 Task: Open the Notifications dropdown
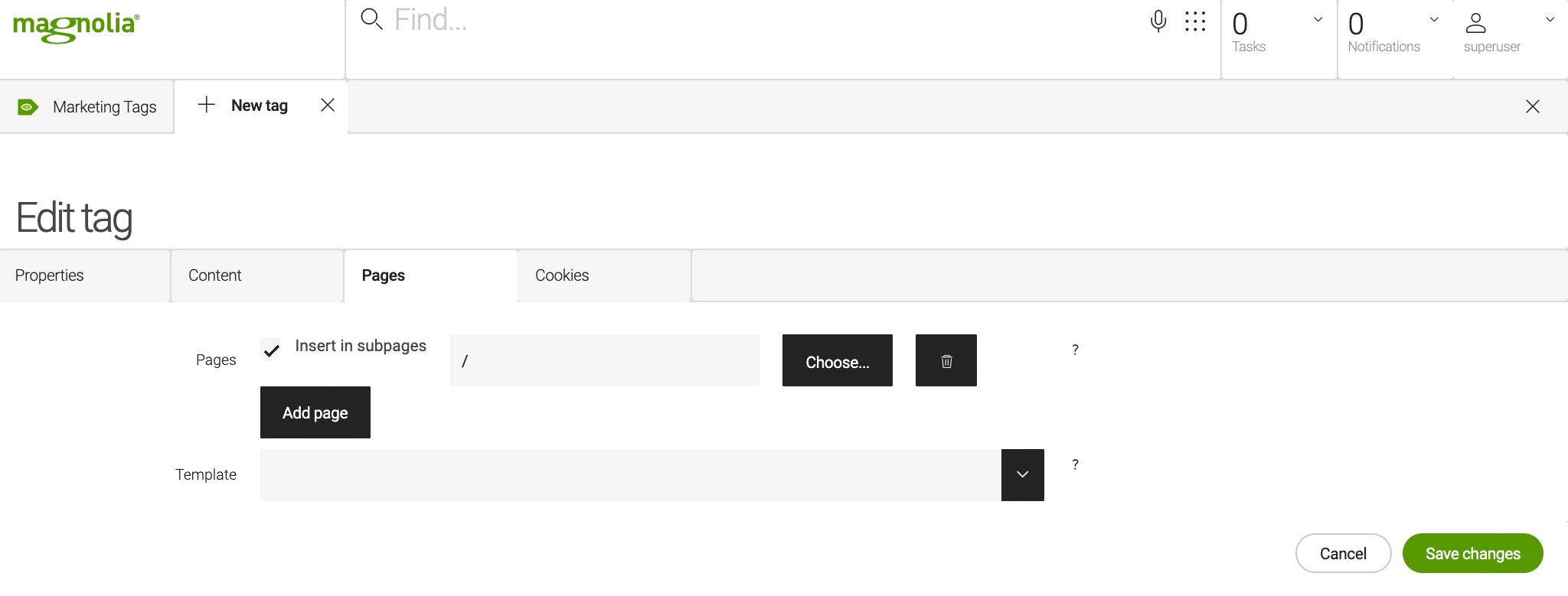pos(1434,20)
